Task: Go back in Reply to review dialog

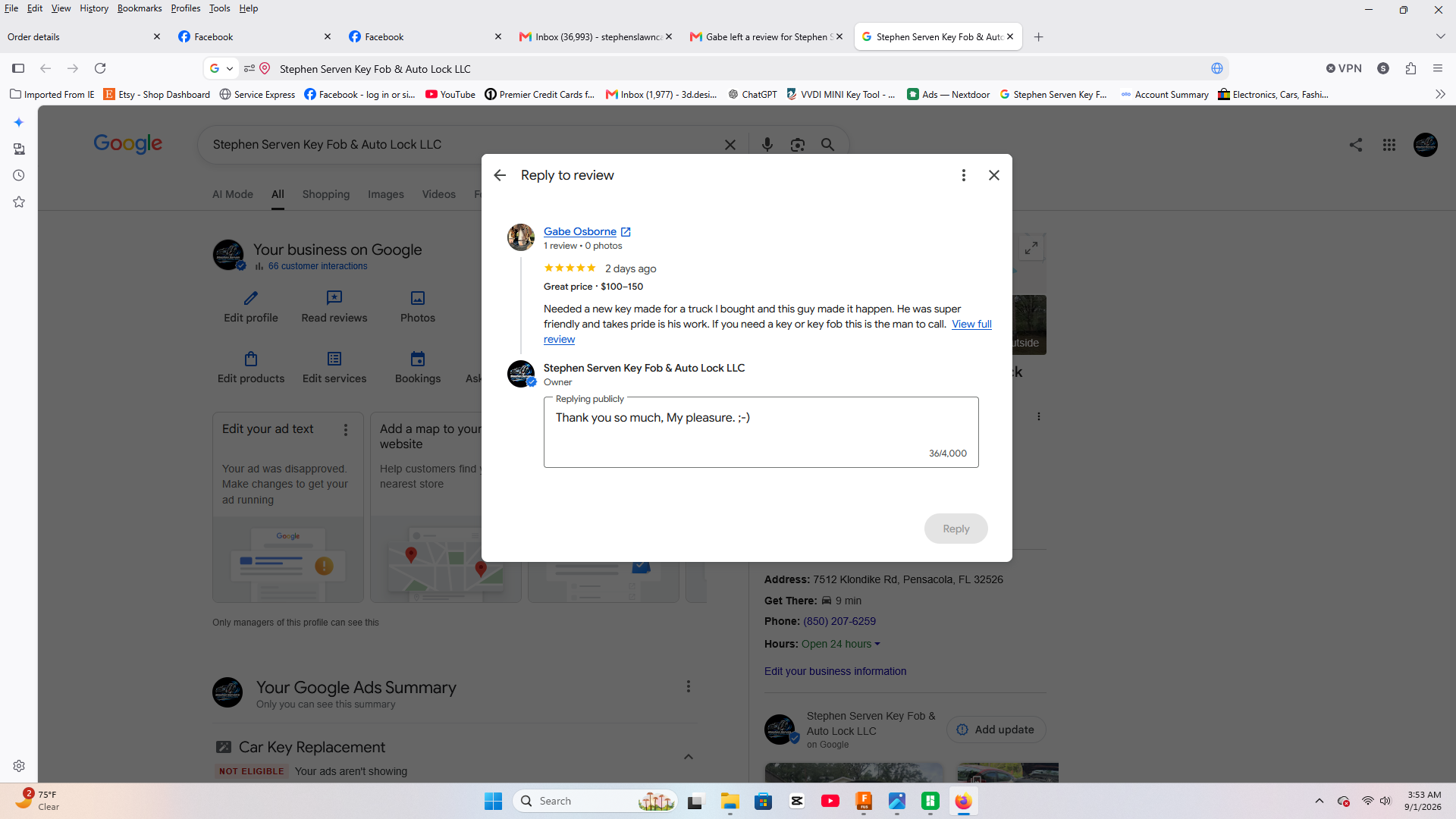Action: 500,175
